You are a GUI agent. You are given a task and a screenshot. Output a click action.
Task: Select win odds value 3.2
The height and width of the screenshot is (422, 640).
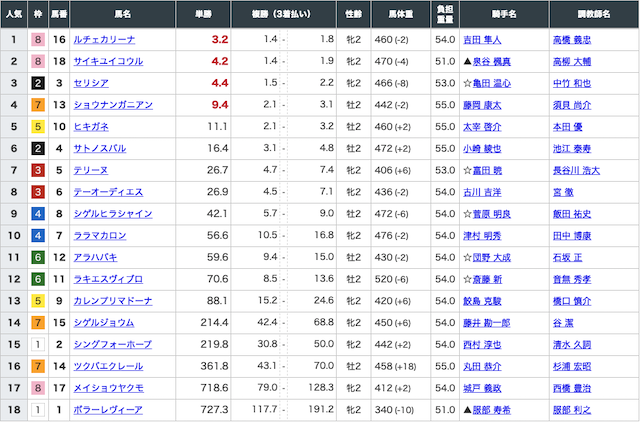tap(220, 40)
